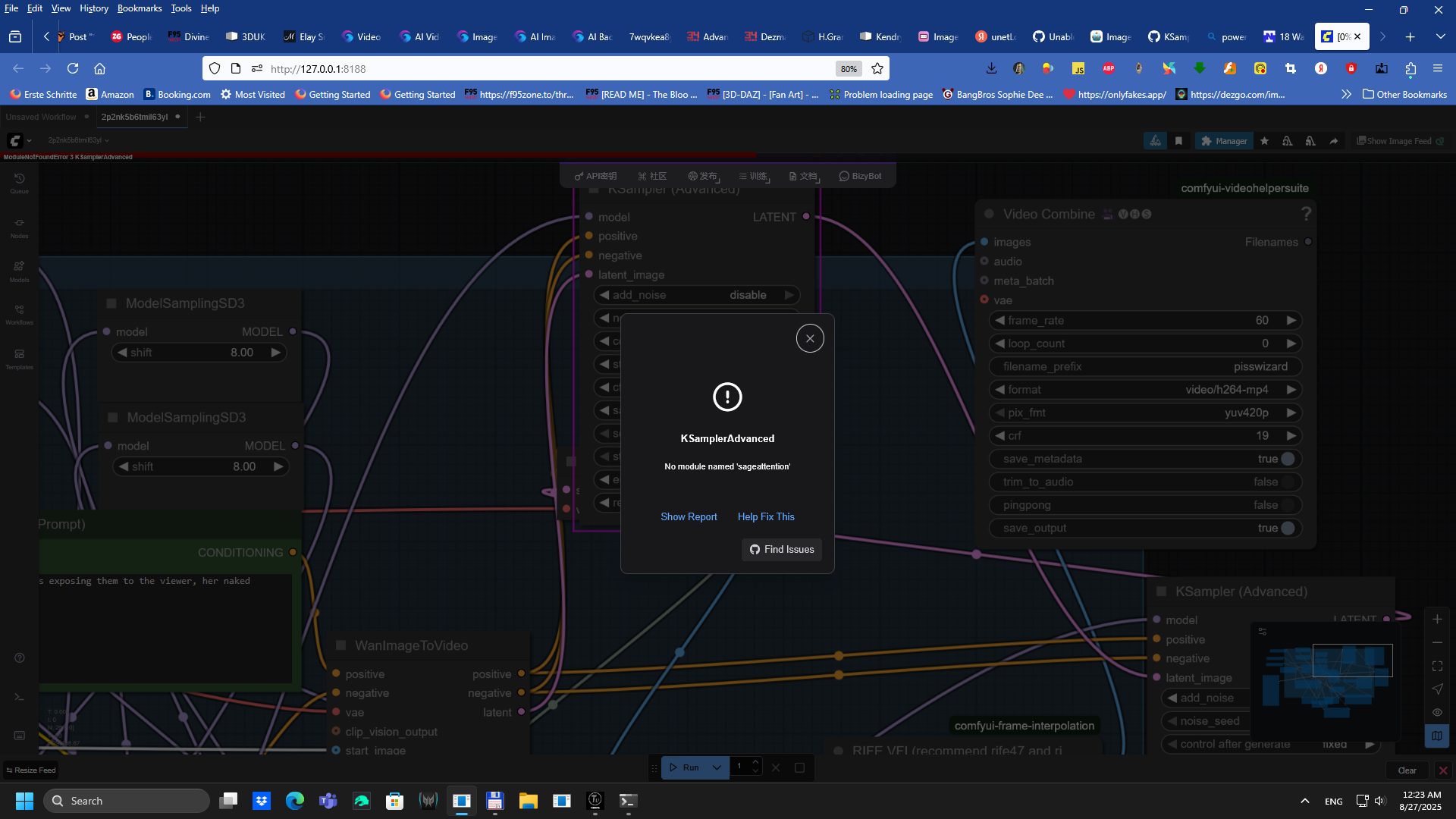Open the Nodes library sidebar icon
The image size is (1456, 819).
pos(19,227)
